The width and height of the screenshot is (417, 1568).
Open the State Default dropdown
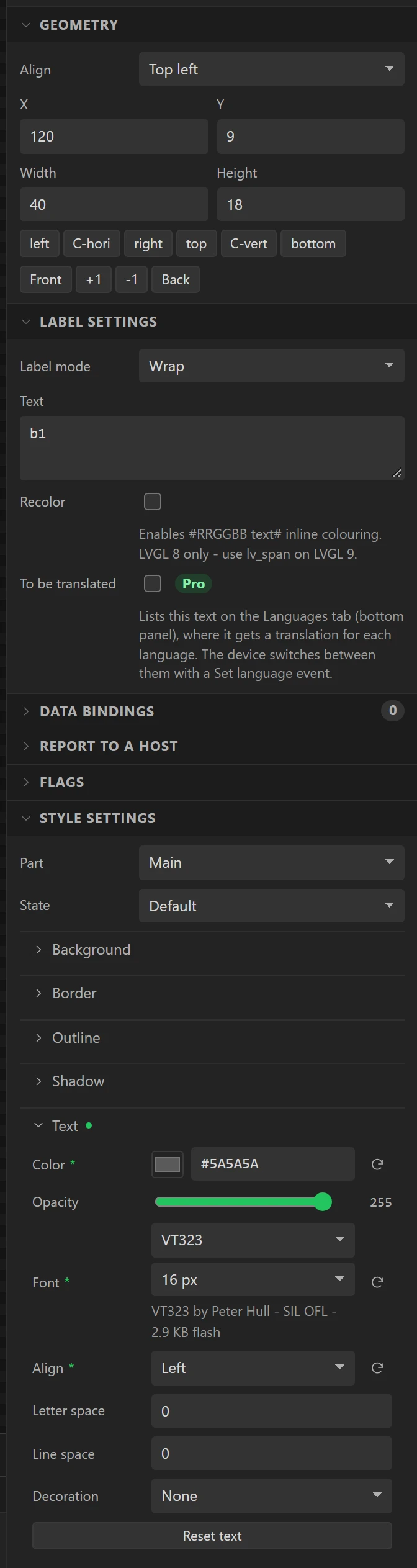[x=272, y=906]
